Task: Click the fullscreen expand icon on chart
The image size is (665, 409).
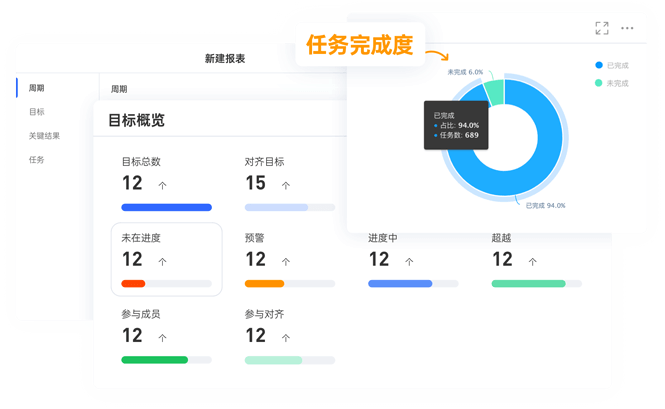Action: (601, 29)
